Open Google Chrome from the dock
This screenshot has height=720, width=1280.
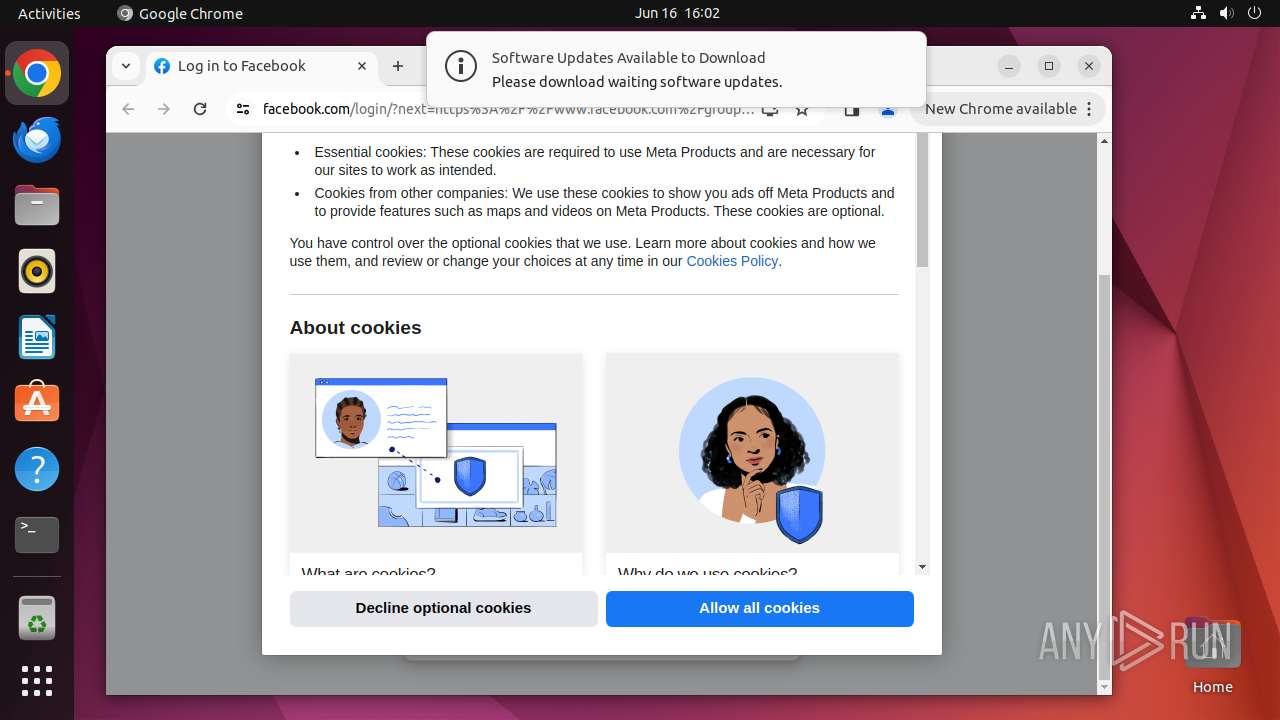pos(37,73)
